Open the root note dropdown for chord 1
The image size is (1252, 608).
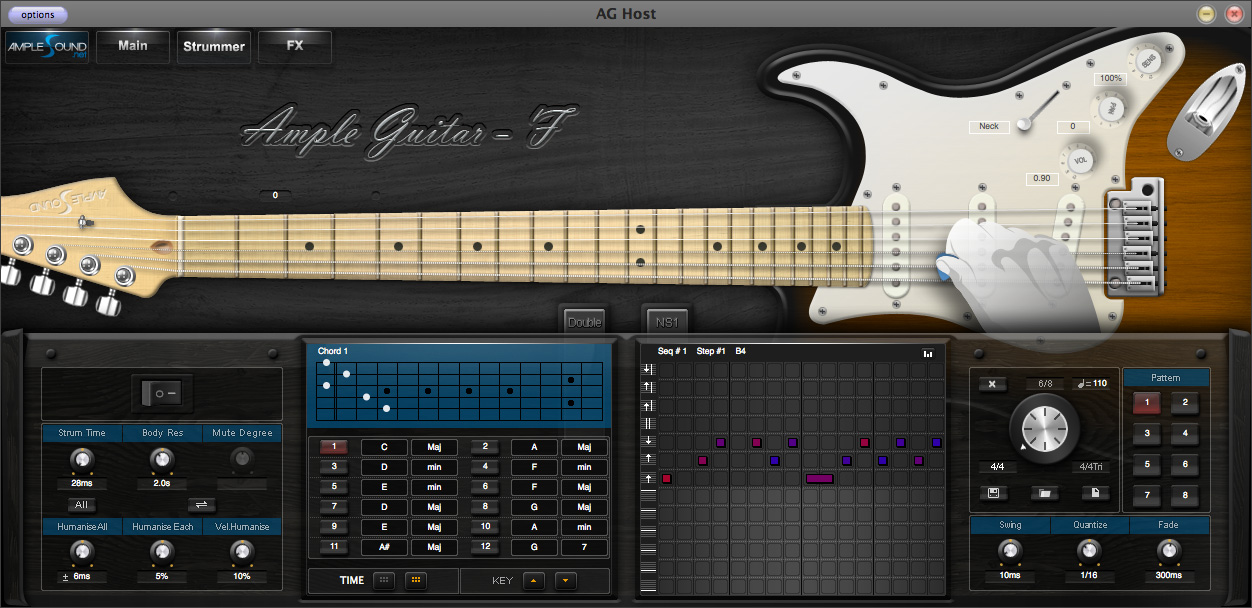pos(384,447)
